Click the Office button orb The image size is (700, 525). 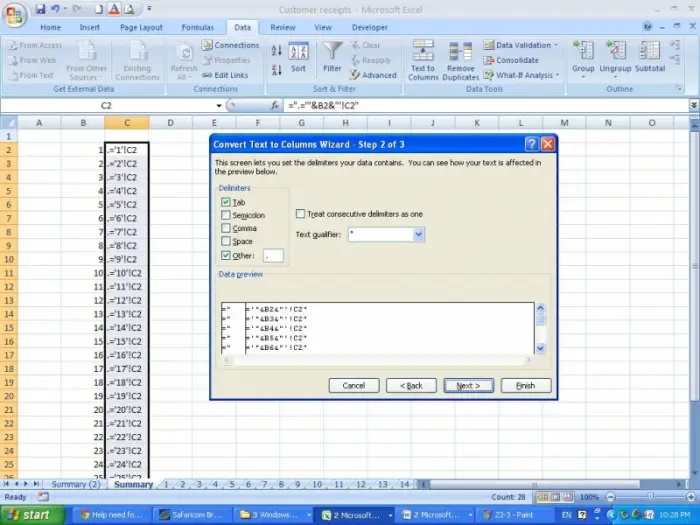pyautogui.click(x=14, y=15)
